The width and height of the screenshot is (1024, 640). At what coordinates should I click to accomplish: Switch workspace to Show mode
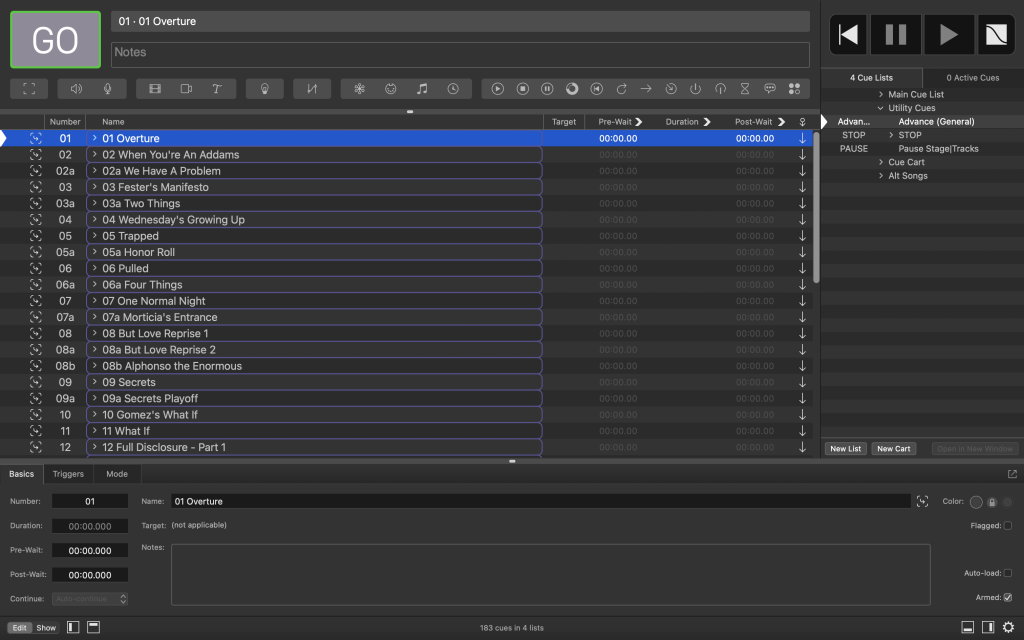(46, 628)
